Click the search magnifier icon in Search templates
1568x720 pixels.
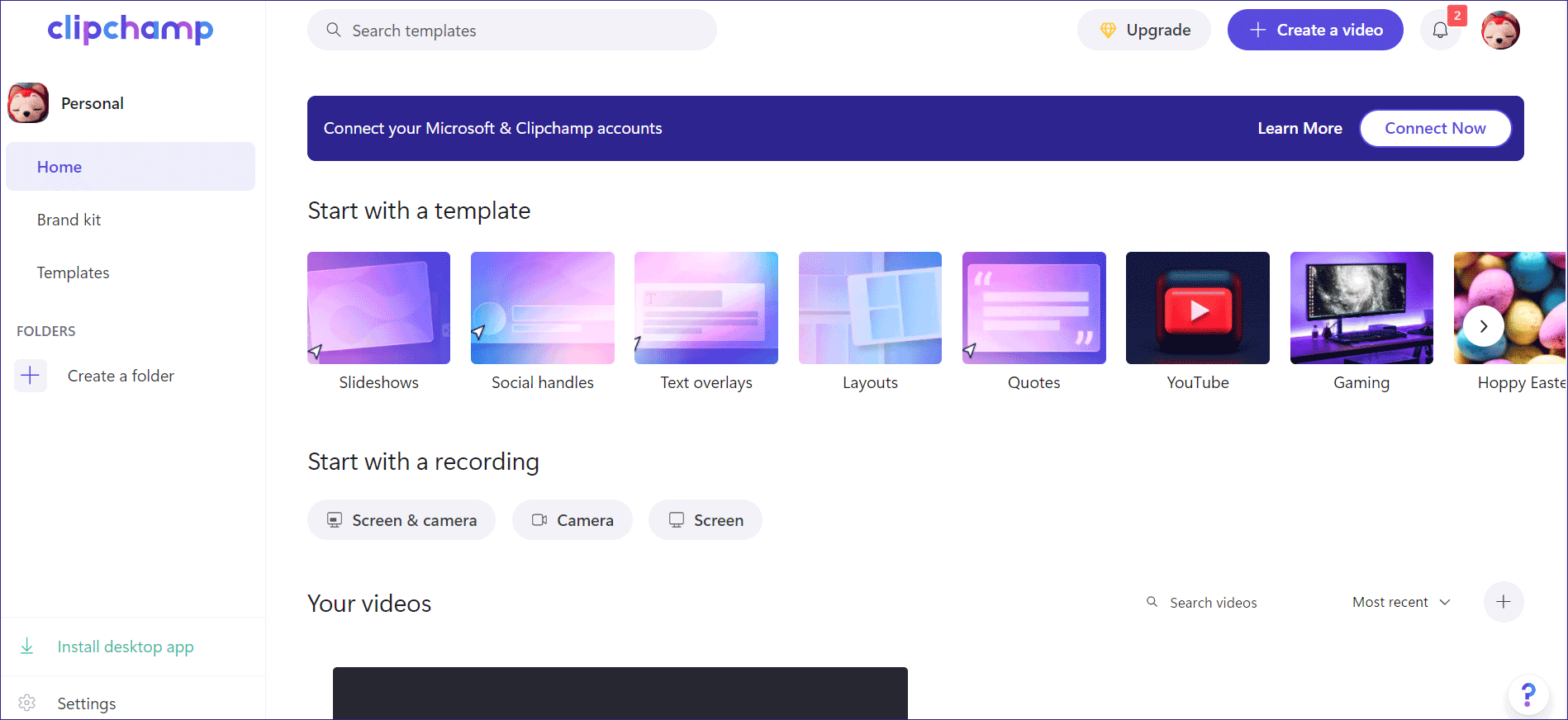(x=334, y=31)
